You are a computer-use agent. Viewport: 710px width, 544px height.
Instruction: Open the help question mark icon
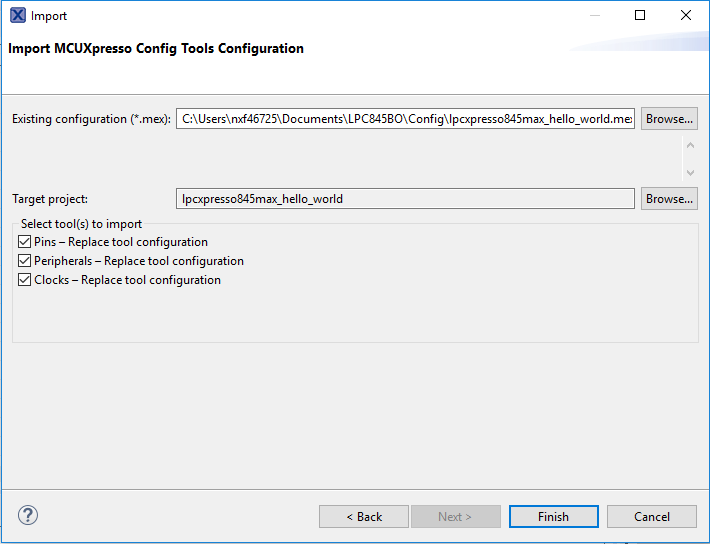coord(28,516)
